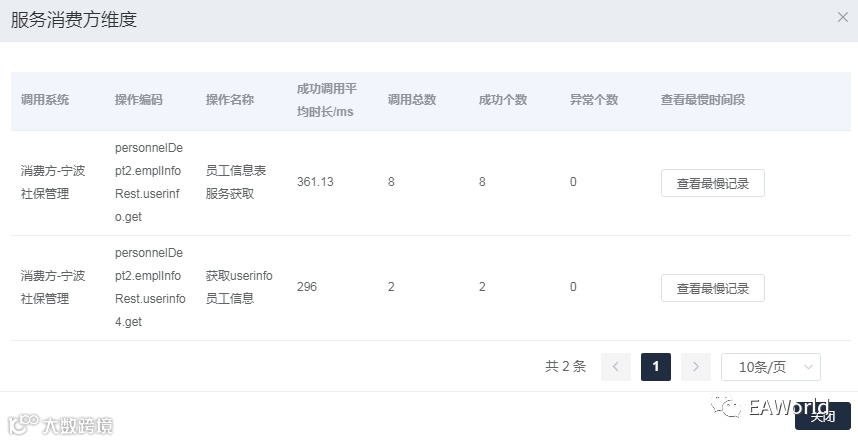
Task: Select the 获取userinfo员工信息 cell
Action: [239, 287]
